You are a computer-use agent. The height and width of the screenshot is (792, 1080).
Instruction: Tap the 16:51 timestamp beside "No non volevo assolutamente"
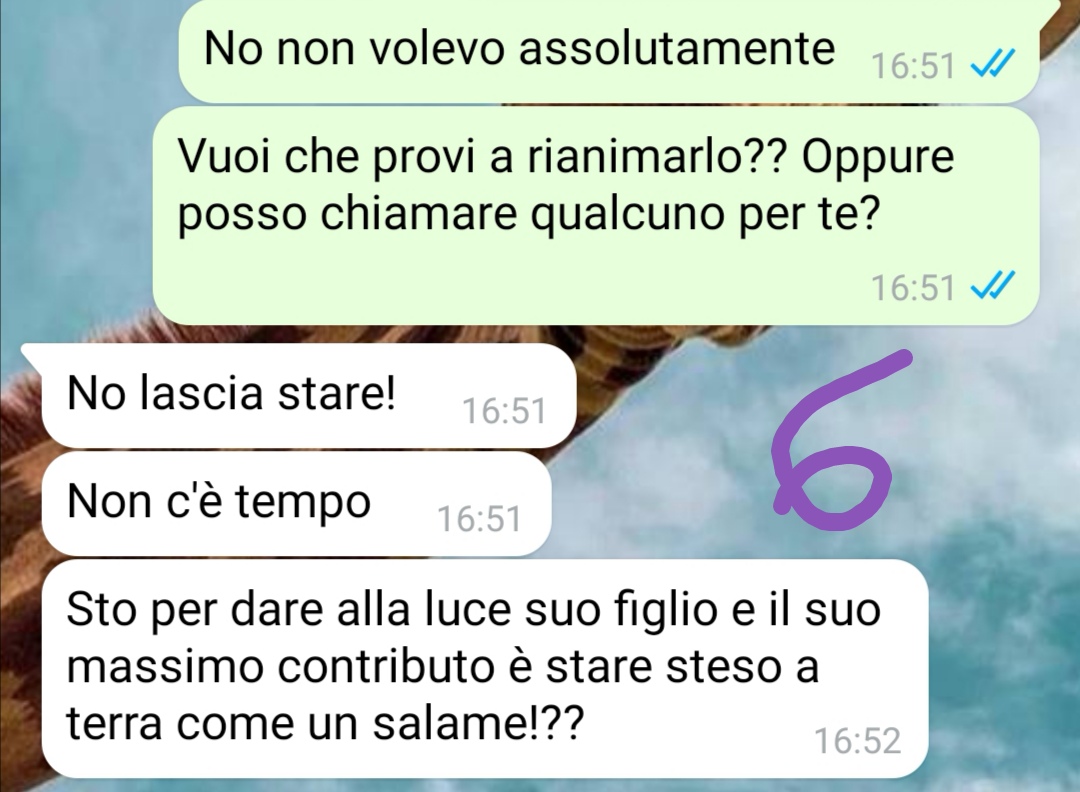[x=913, y=66]
